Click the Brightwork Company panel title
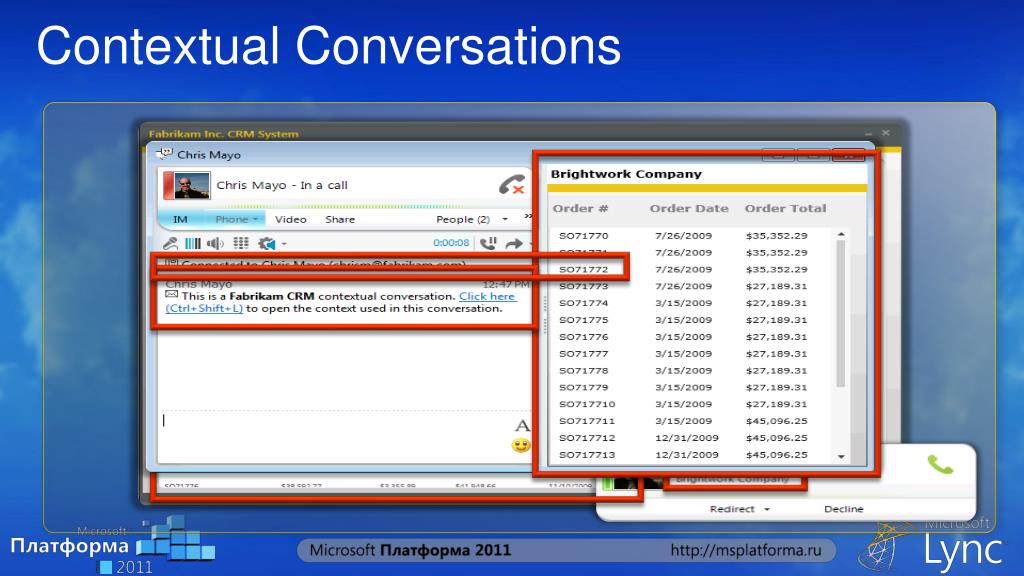This screenshot has width=1024, height=576. [626, 174]
